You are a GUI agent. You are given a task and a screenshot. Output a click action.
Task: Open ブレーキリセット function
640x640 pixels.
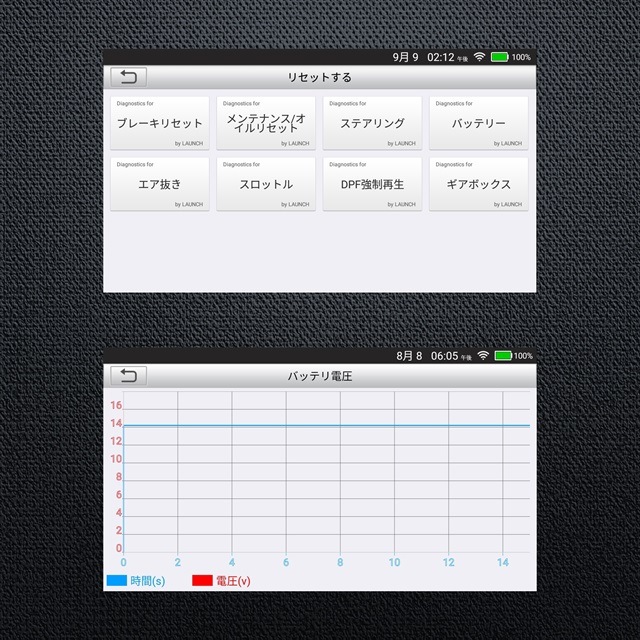160,124
